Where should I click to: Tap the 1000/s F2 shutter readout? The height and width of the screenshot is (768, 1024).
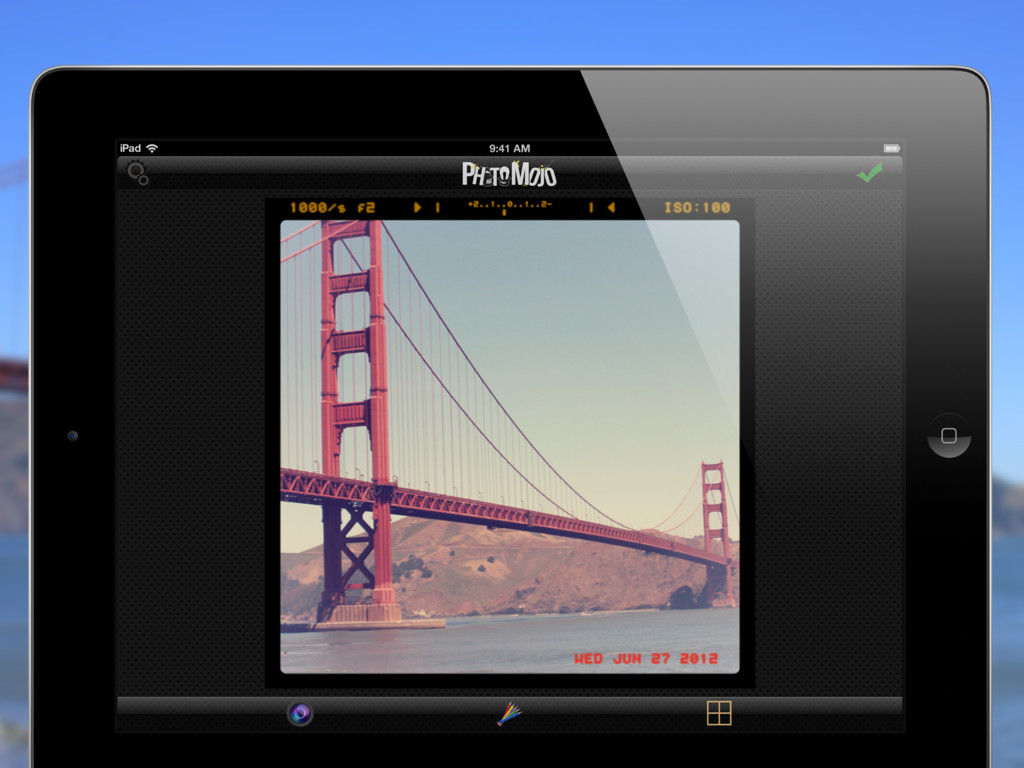point(332,208)
